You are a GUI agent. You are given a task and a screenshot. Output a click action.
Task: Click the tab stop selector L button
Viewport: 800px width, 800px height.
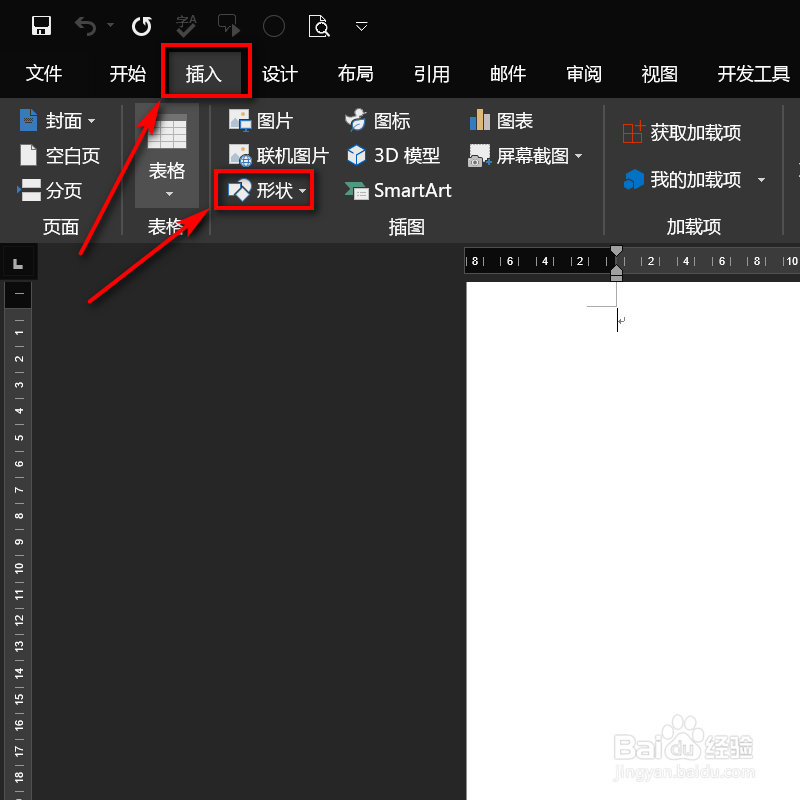pos(18,264)
